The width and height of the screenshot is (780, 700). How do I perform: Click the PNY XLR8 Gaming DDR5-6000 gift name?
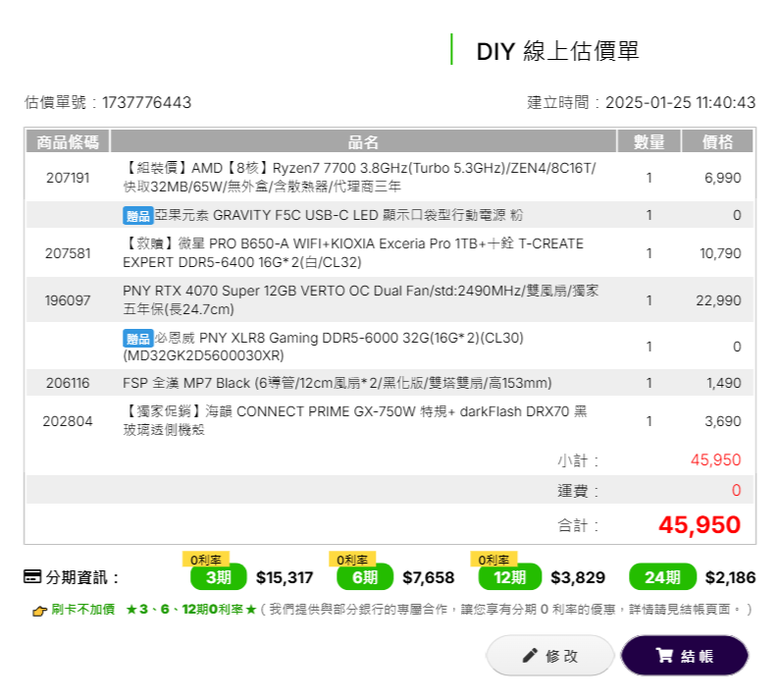pos(323,347)
